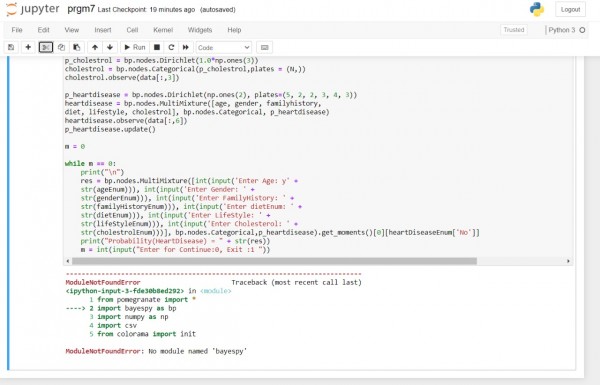600x385 pixels.
Task: Click the Trusted notebook indicator
Action: pos(514,30)
